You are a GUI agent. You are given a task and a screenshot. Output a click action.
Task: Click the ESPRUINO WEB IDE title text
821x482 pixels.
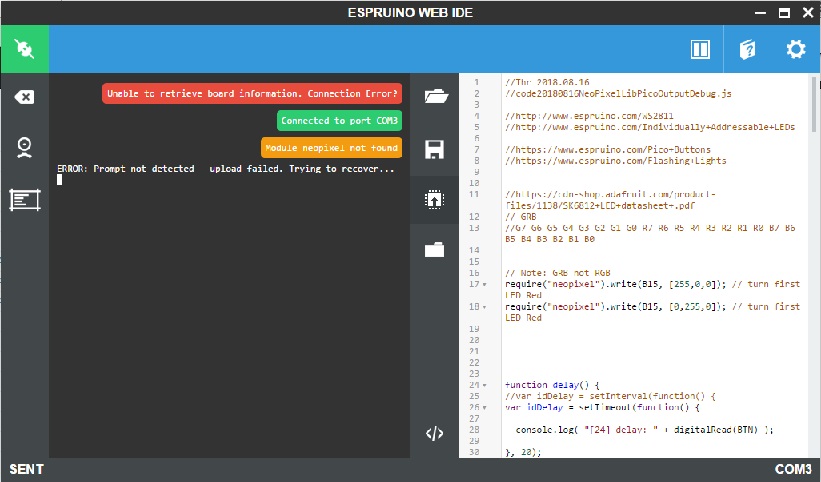tap(410, 13)
